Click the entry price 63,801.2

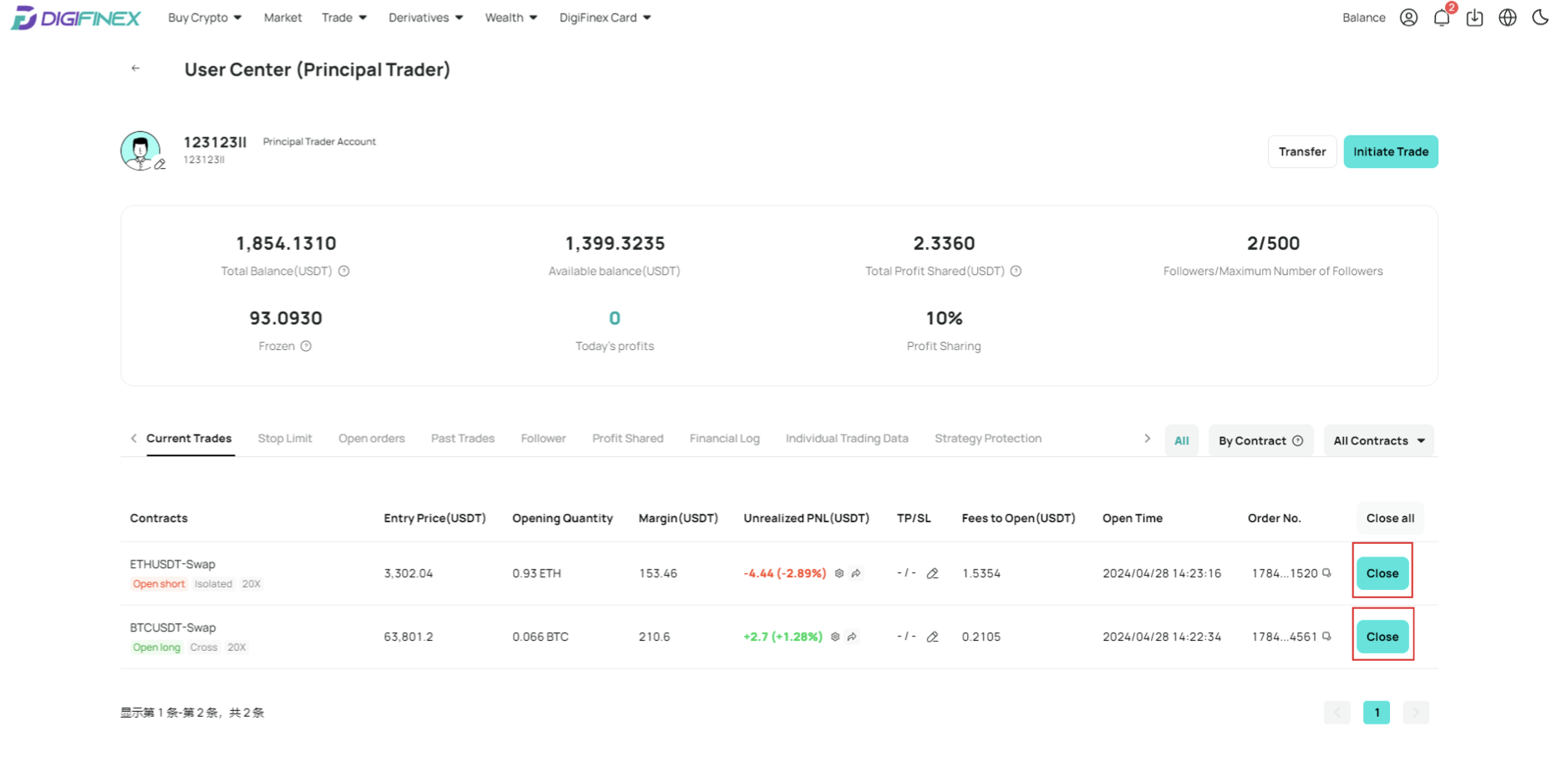pyautogui.click(x=408, y=637)
